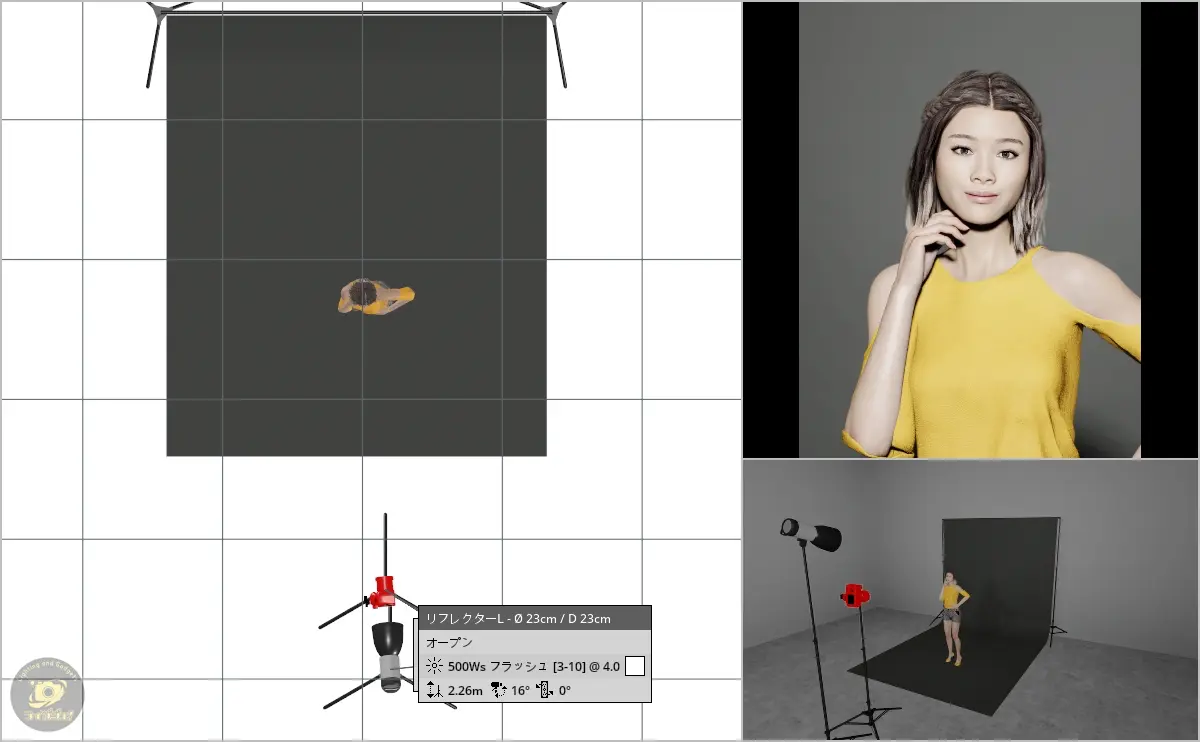Screen dimensions: 1200x742
Task: Click the 0° rotation value
Action: (x=565, y=690)
